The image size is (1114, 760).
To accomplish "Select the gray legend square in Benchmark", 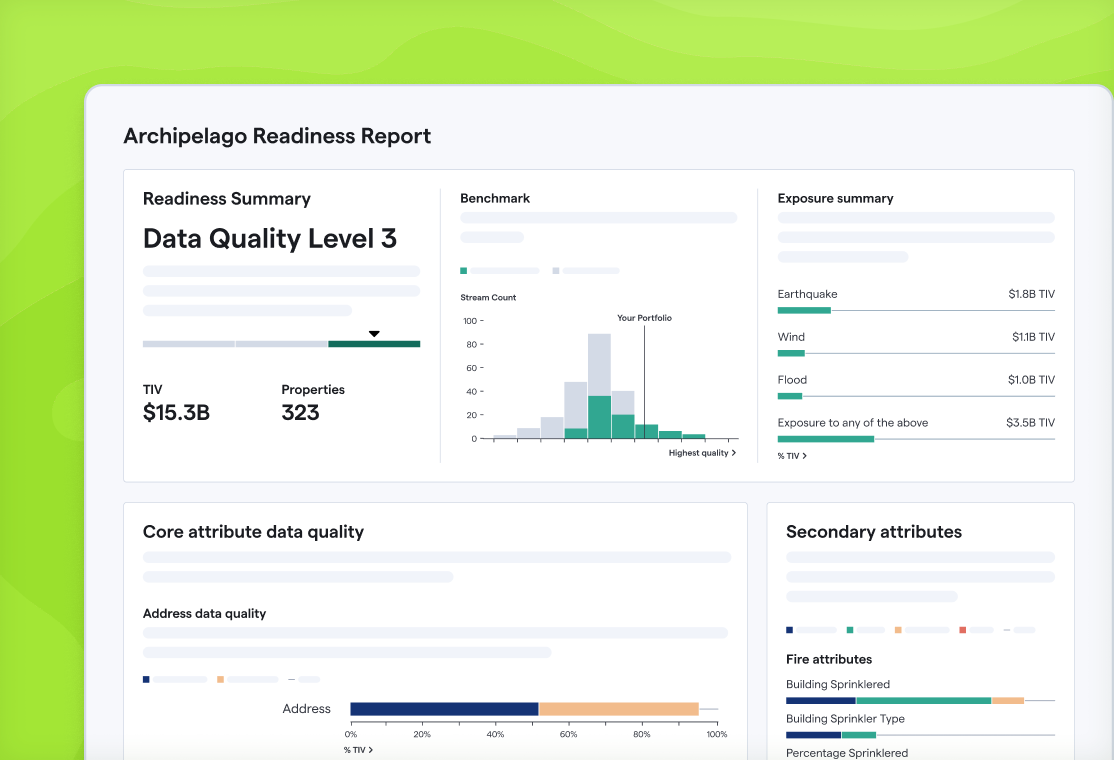I will click(556, 271).
